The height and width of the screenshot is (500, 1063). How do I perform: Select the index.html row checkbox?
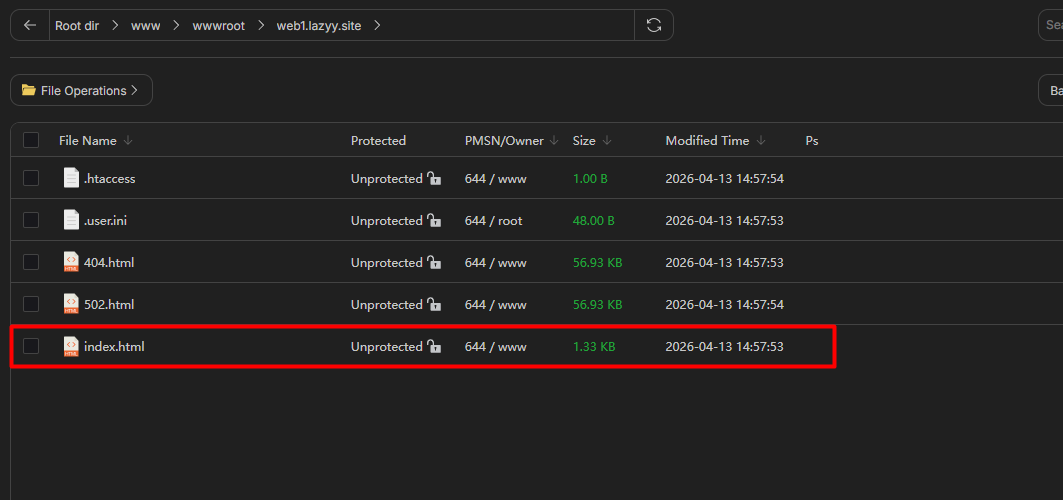pos(31,346)
